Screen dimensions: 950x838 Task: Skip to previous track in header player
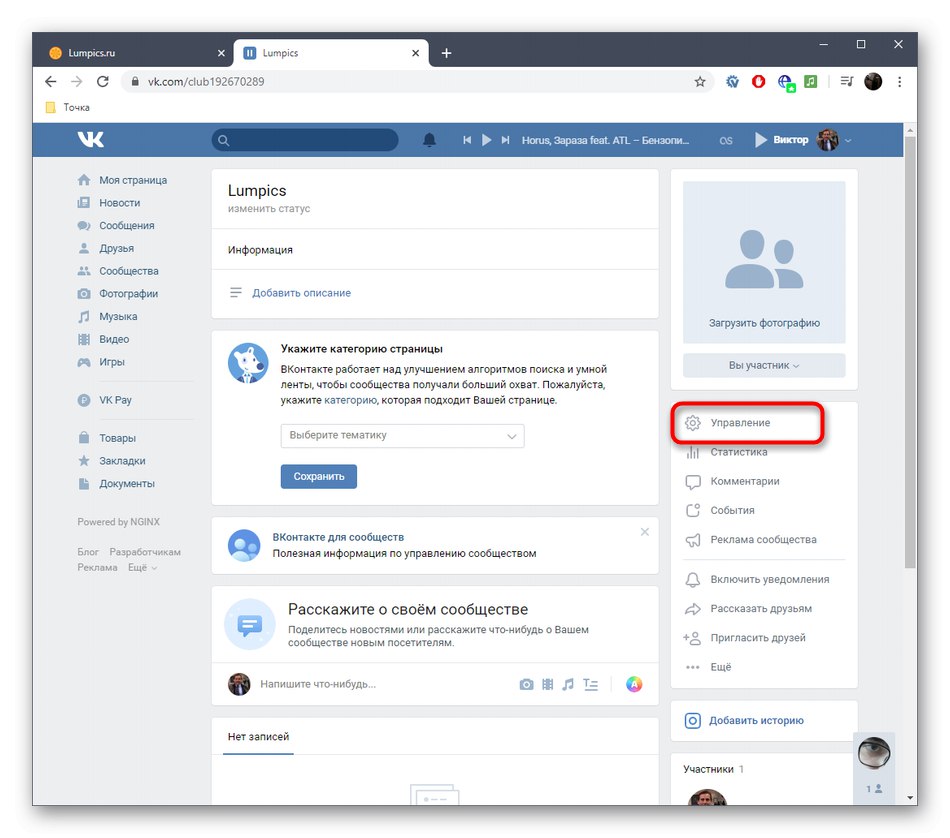tap(467, 140)
